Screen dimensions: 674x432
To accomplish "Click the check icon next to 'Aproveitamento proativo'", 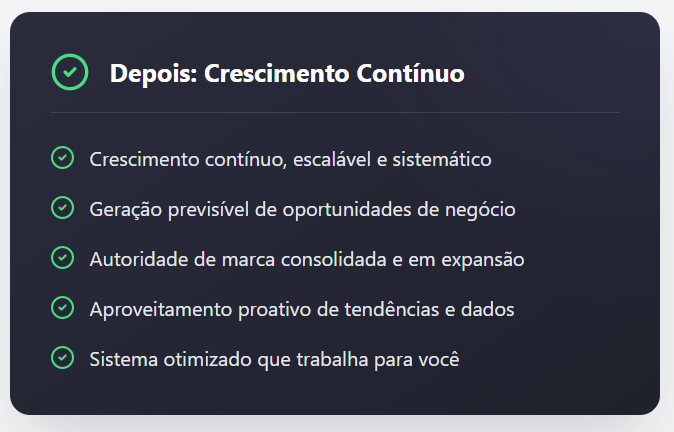I will click(62, 308).
